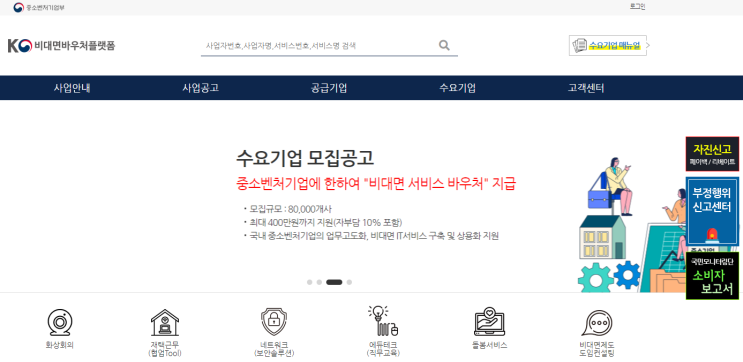Select the second carousel dot
Viewport: 743px width, 362px height.
tap(319, 282)
